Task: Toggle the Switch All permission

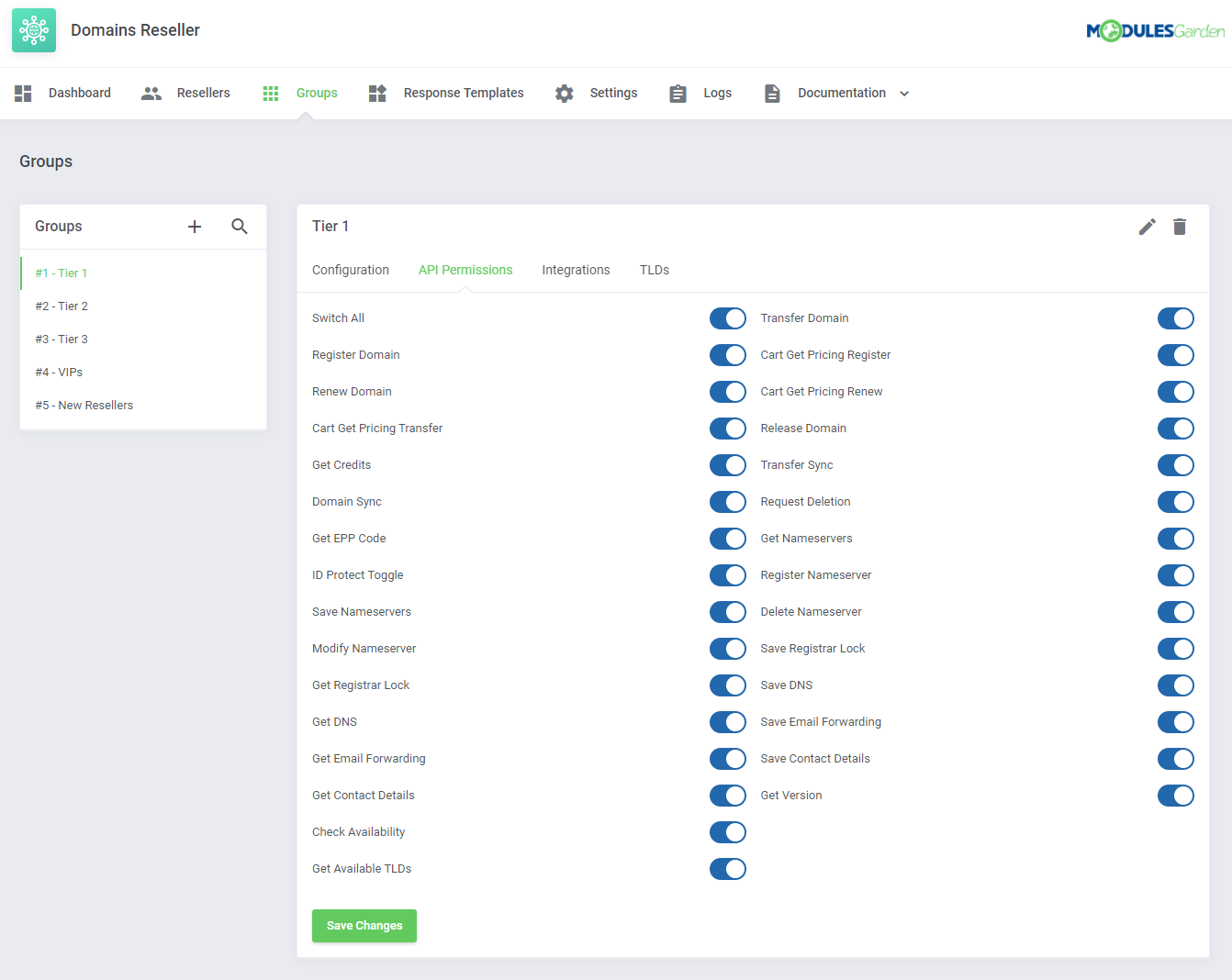Action: 728,318
